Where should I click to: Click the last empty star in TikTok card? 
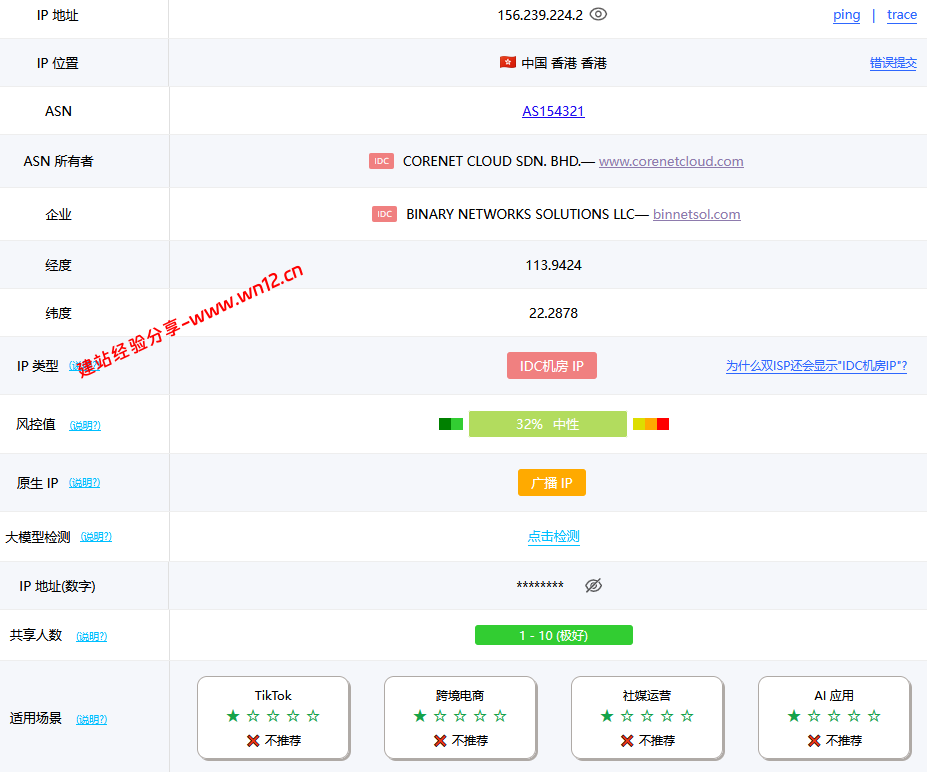[x=313, y=716]
